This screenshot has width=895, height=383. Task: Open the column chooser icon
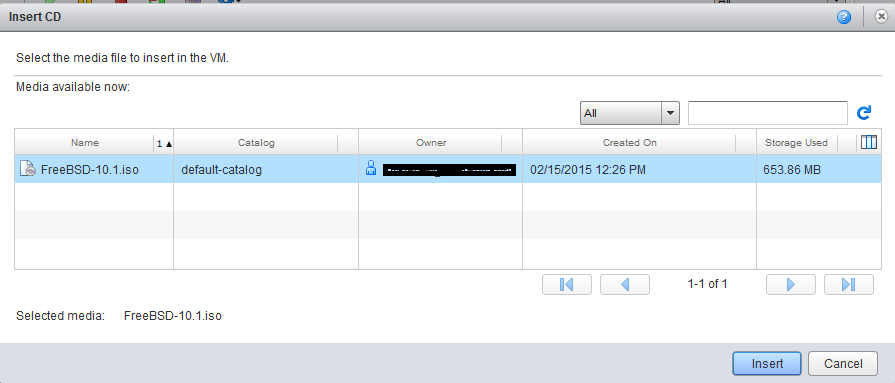868,142
